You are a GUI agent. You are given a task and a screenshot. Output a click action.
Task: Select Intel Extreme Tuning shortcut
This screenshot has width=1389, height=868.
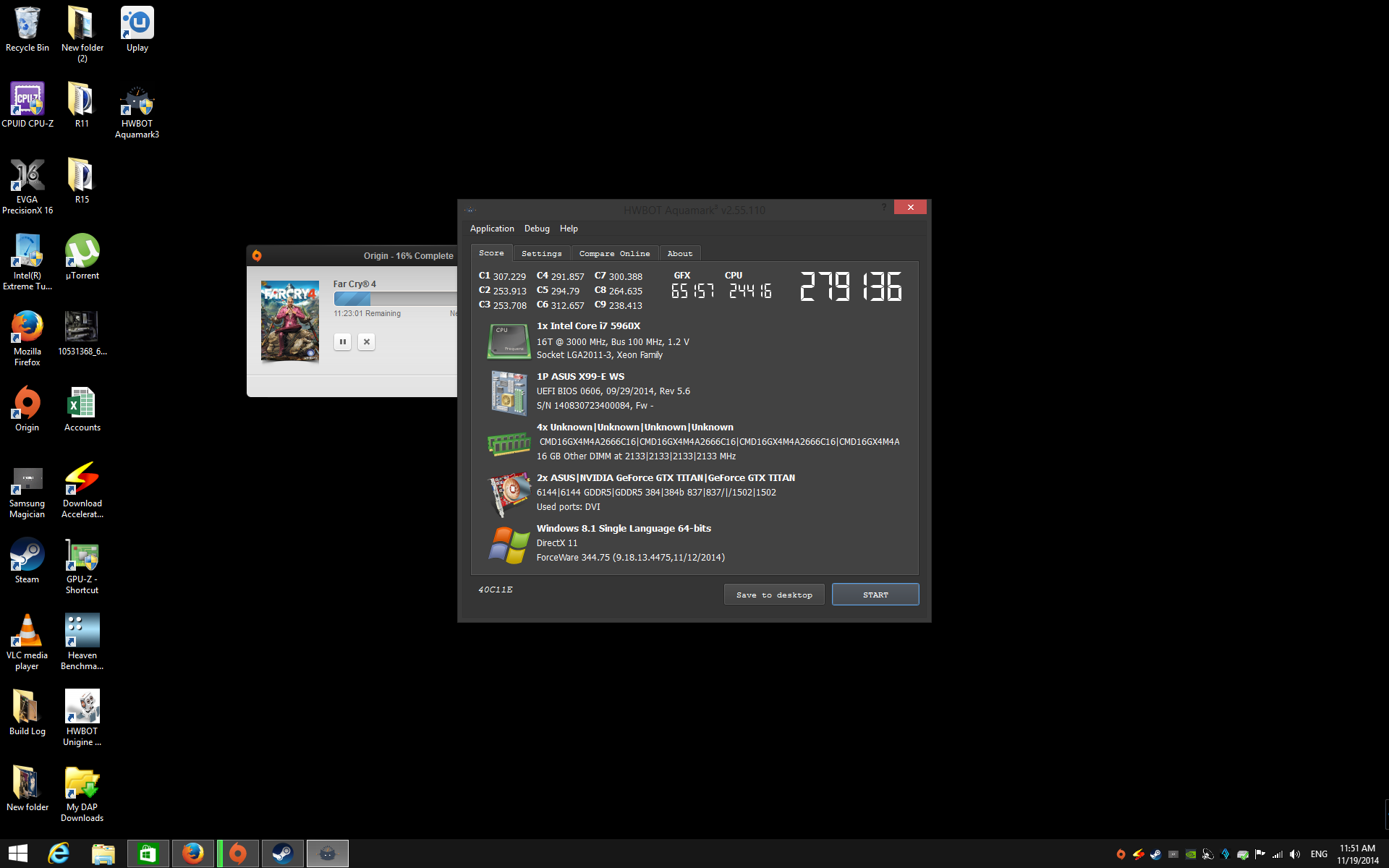point(27,262)
